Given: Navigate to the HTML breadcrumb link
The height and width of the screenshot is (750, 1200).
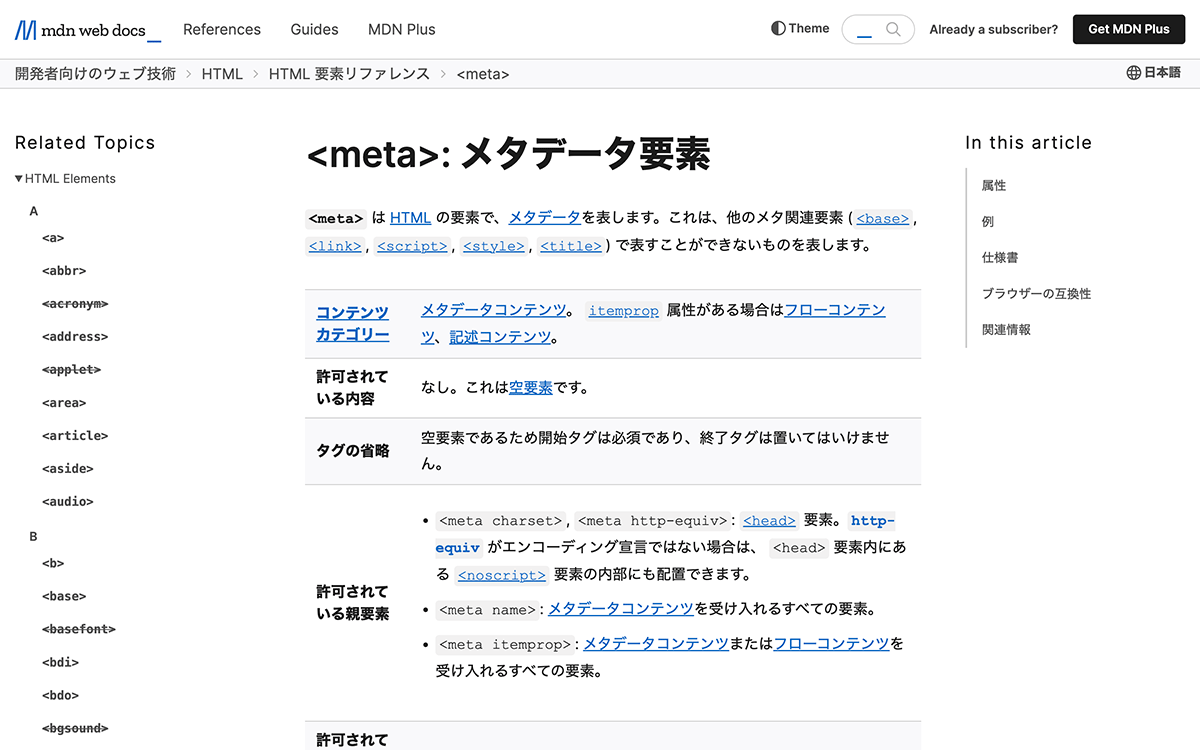Looking at the screenshot, I should tap(222, 73).
